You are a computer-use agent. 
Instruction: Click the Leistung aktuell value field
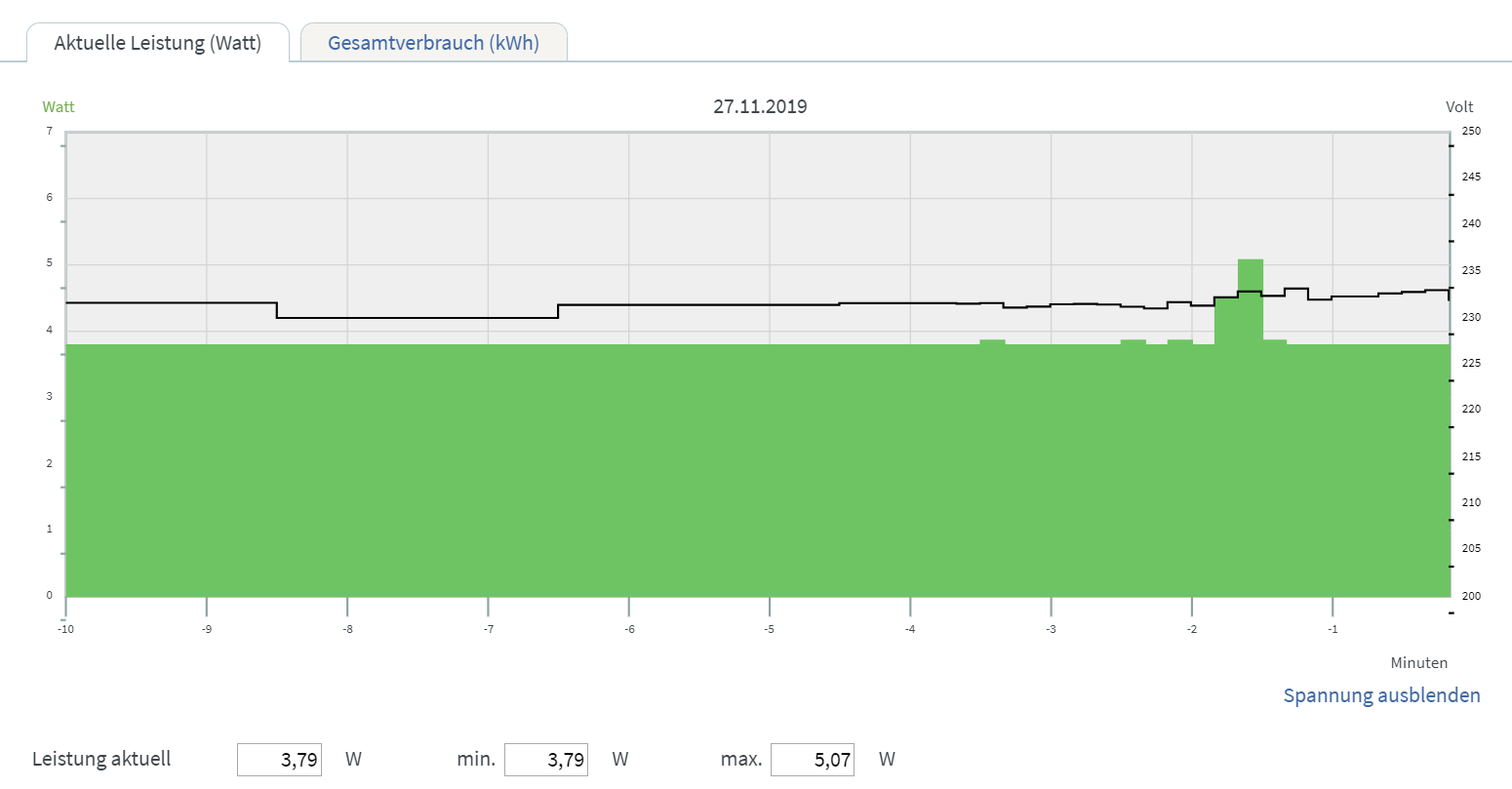(280, 760)
